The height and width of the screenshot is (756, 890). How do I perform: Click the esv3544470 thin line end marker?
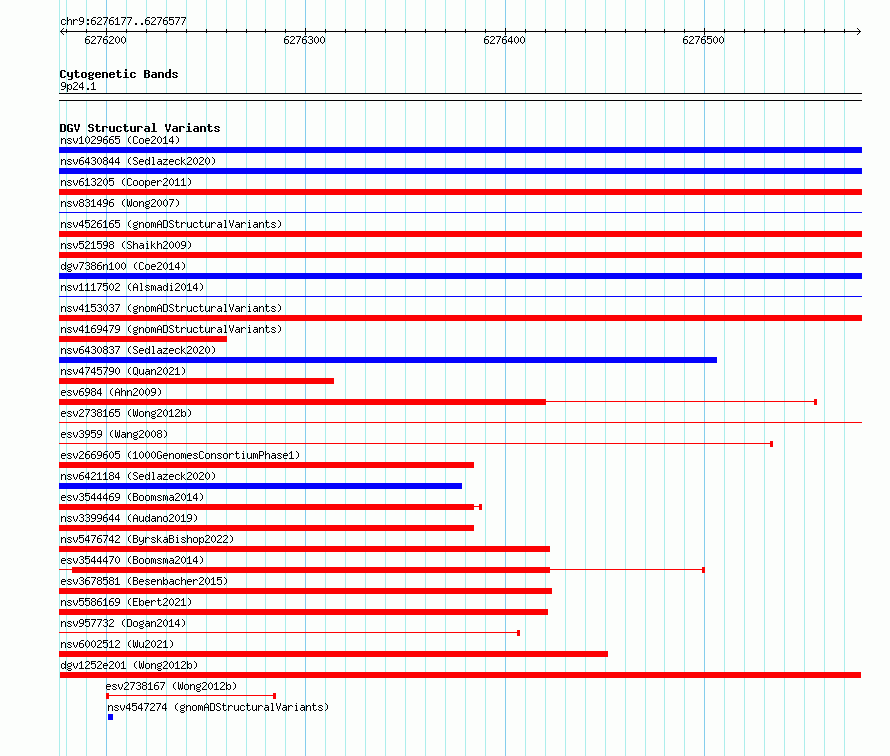click(x=703, y=570)
